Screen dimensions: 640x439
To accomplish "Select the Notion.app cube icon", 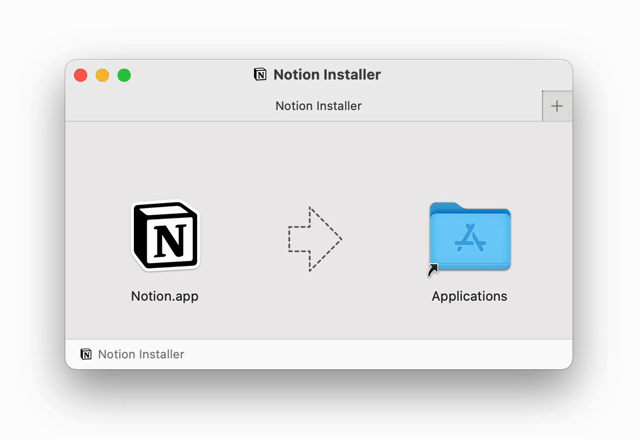I will coord(165,236).
